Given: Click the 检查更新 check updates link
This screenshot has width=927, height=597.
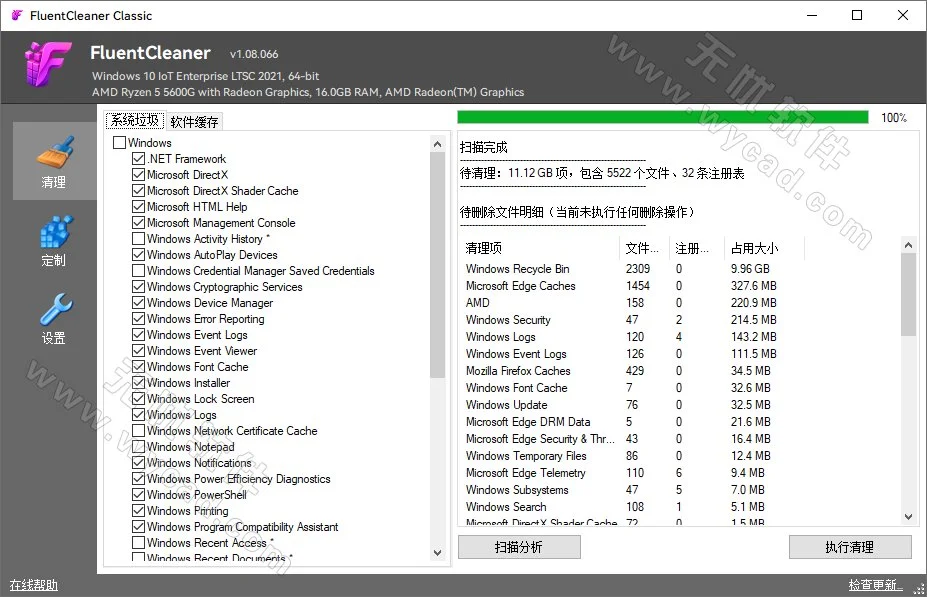Looking at the screenshot, I should [x=876, y=585].
